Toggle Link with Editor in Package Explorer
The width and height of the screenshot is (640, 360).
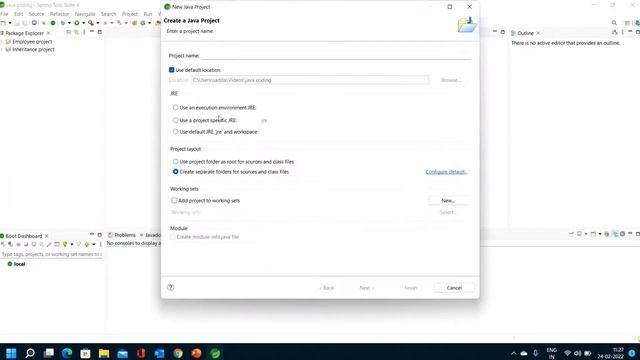point(76,32)
